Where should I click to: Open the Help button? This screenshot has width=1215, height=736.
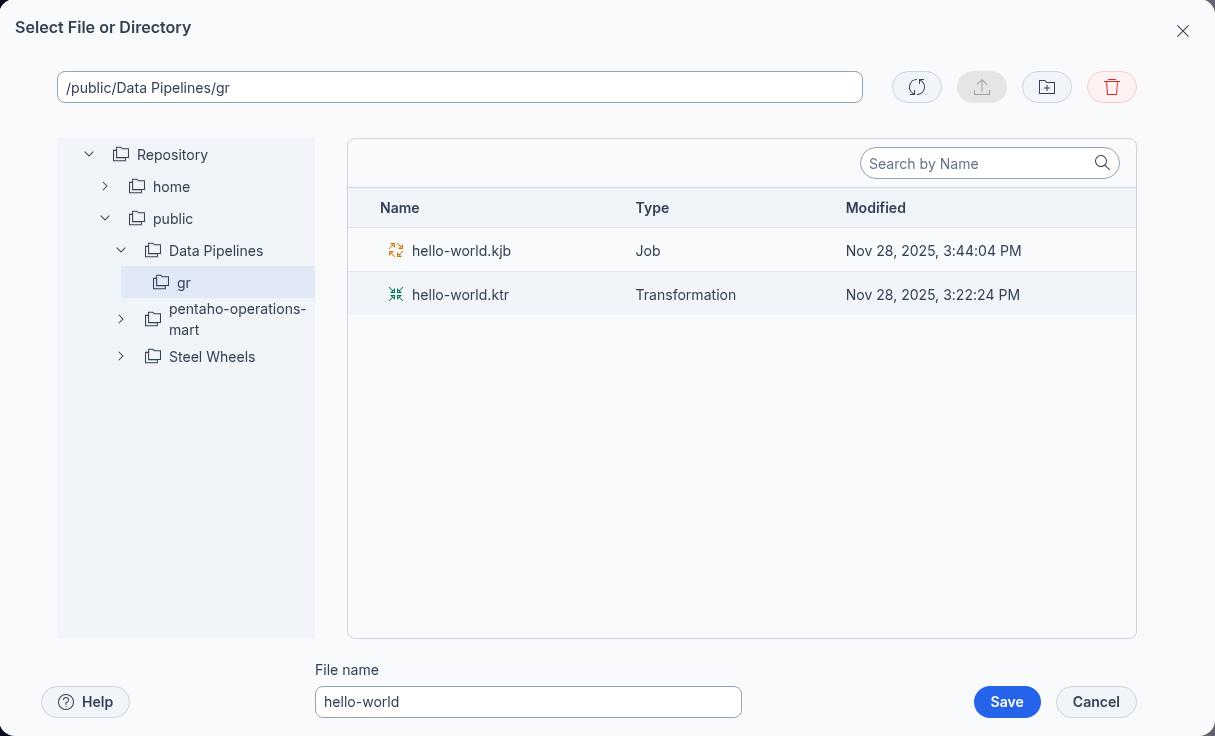tap(85, 702)
